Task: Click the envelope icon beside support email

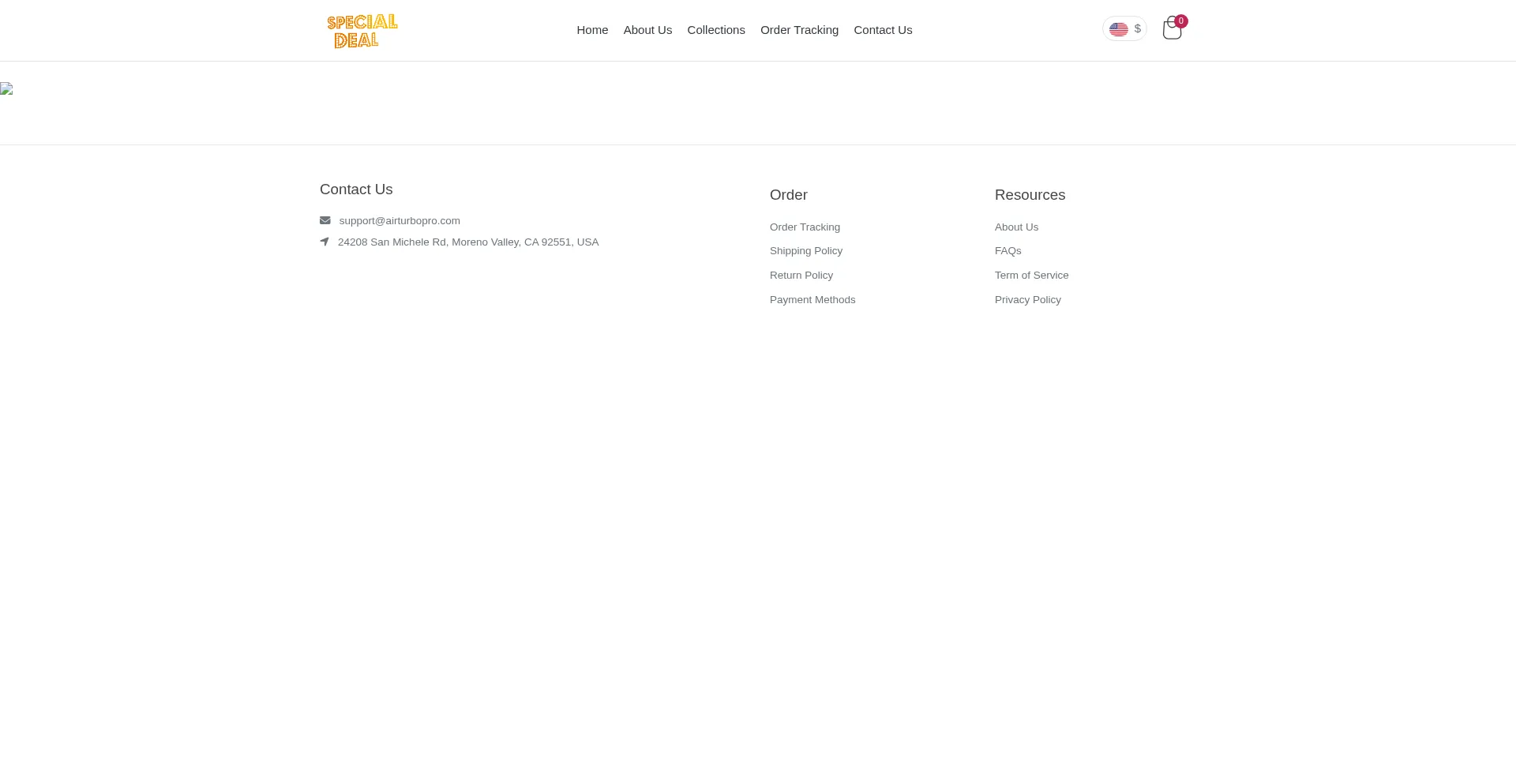Action: (325, 221)
